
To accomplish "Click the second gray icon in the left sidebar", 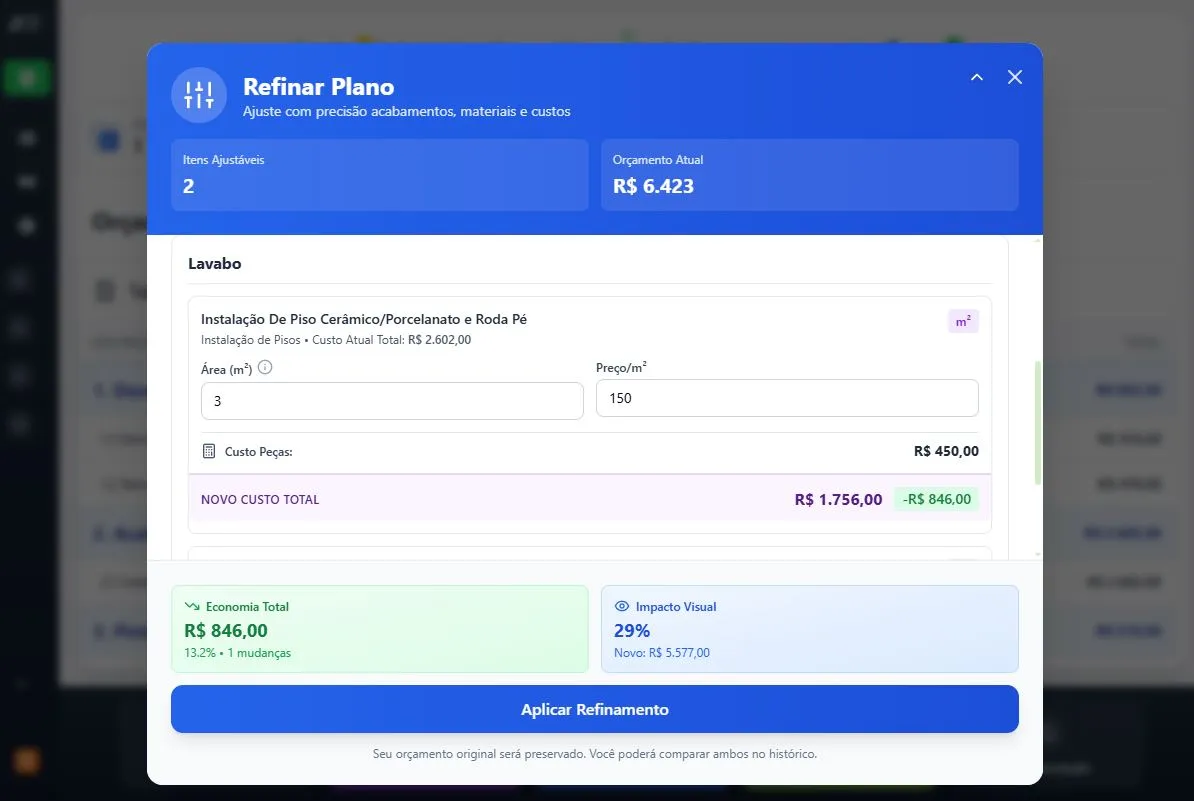I will pyautogui.click(x=25, y=181).
